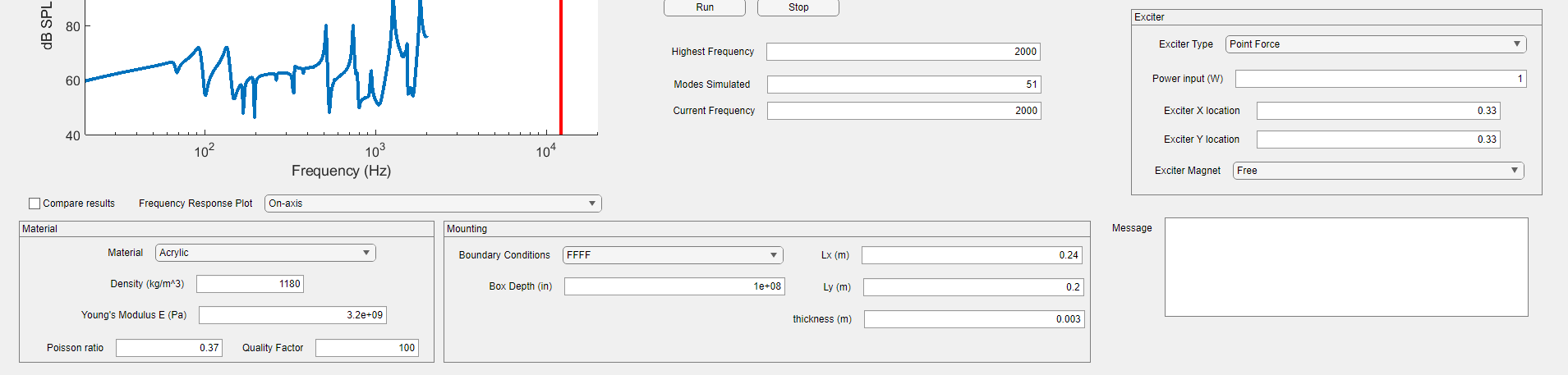
Task: Open the Boundary Conditions dropdown showing FFFF
Action: click(x=673, y=255)
